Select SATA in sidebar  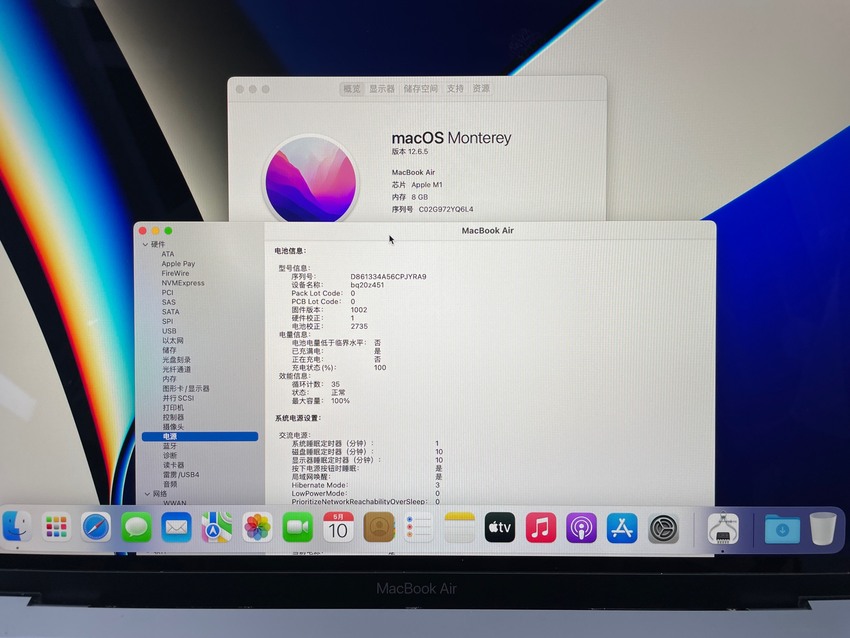pyautogui.click(x=170, y=312)
